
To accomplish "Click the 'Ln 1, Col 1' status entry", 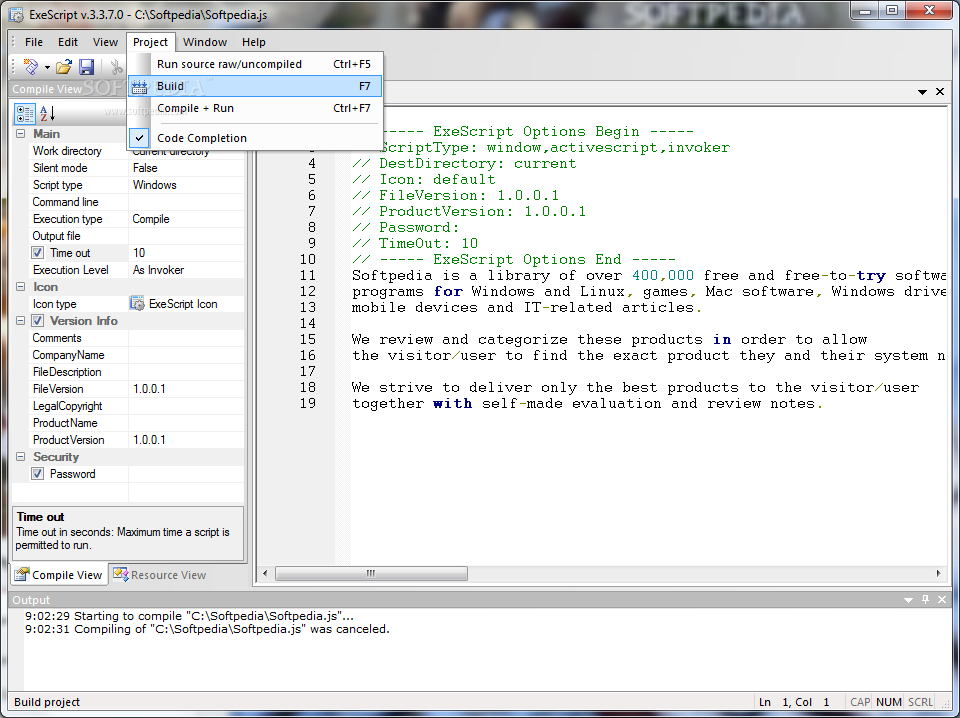I will click(794, 702).
